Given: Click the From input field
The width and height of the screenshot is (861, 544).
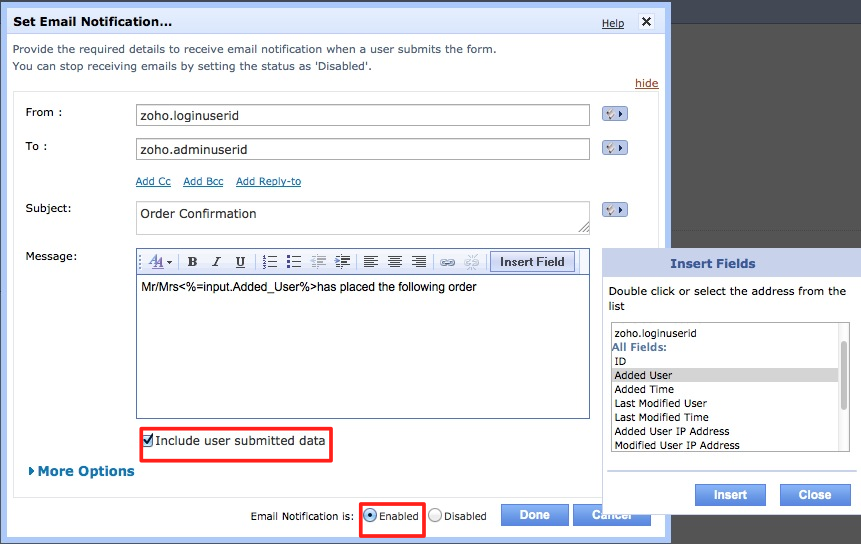Looking at the screenshot, I should coord(363,115).
